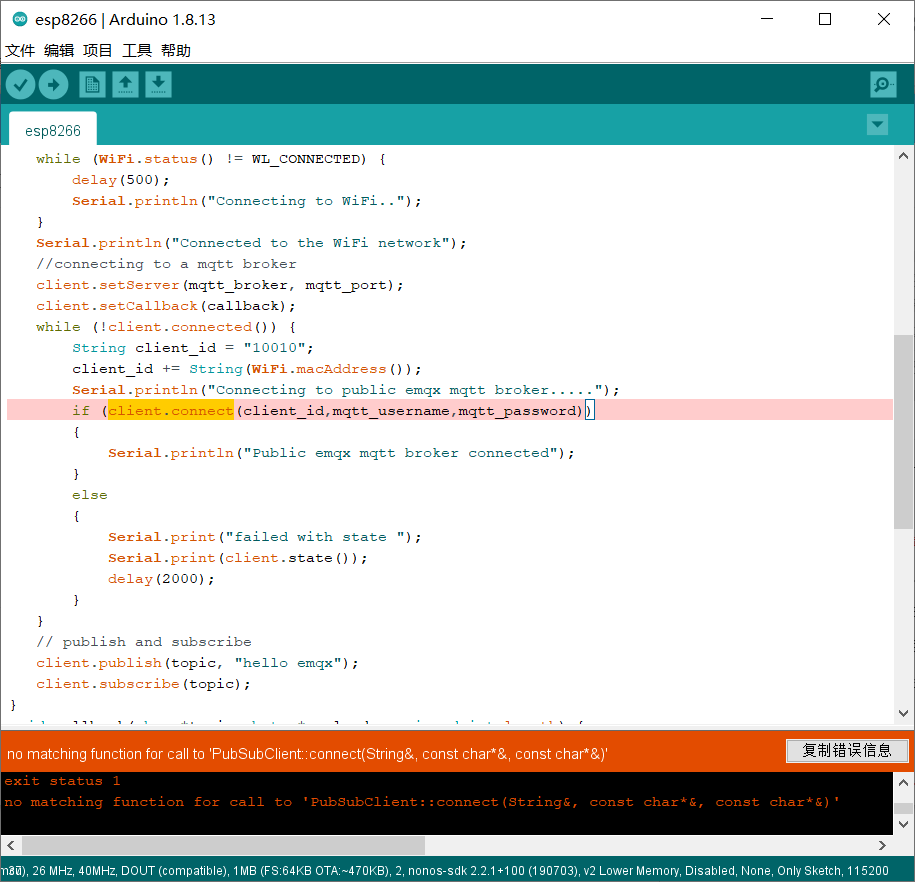Screen dimensions: 915x882
Task: Close the Arduino IDE window
Action: (883, 19)
